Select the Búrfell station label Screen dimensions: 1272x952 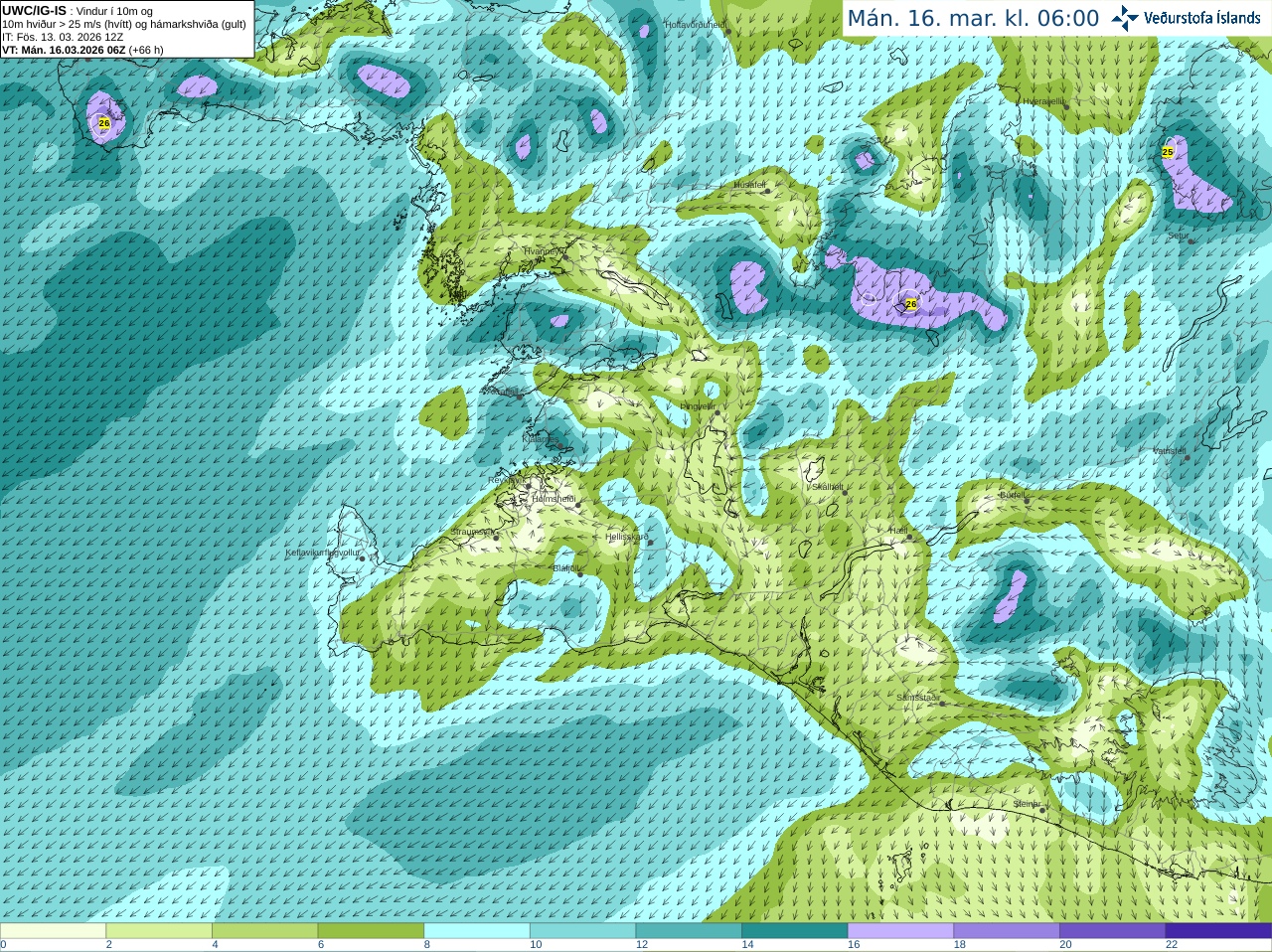[1013, 495]
